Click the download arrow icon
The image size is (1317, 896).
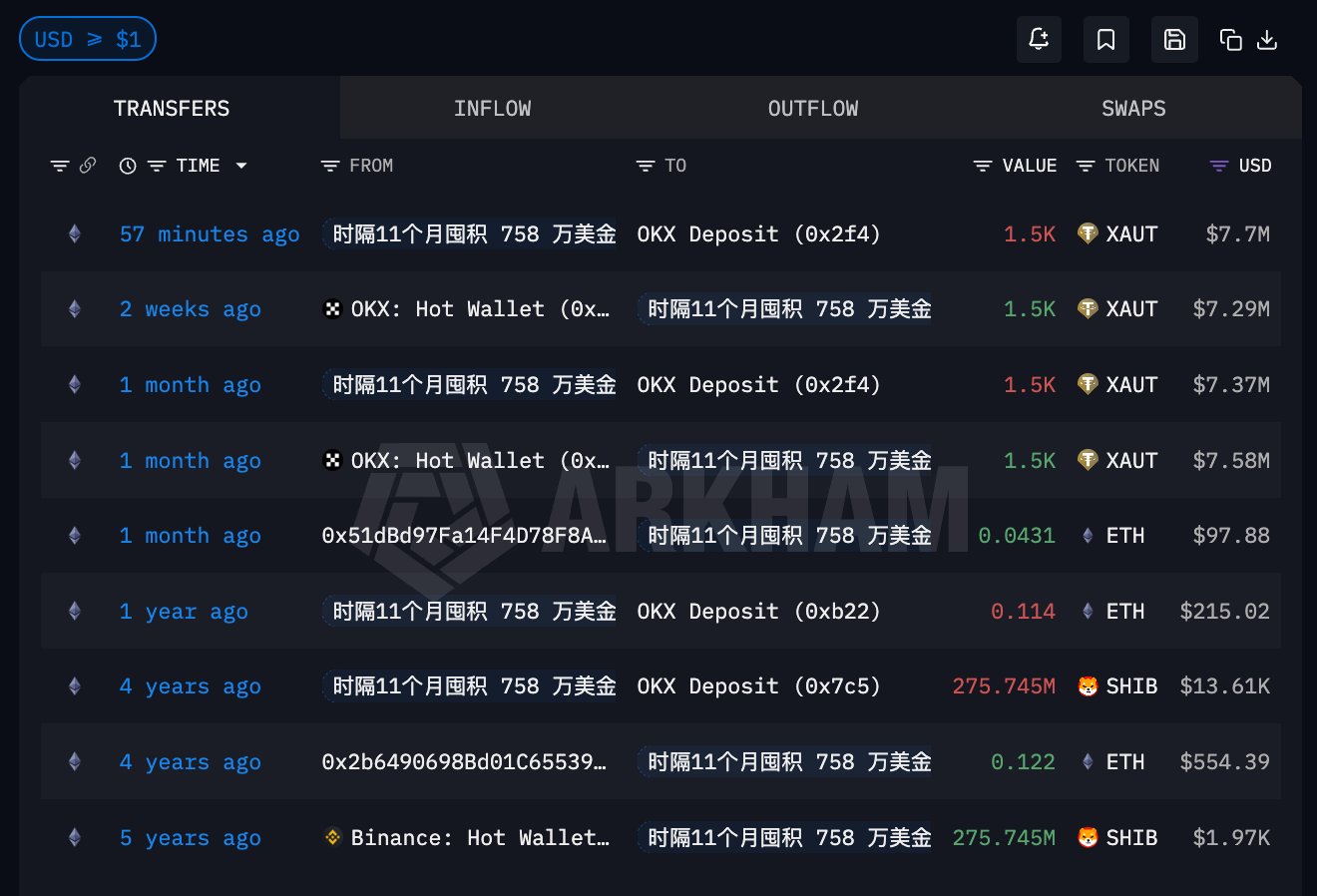click(1267, 40)
